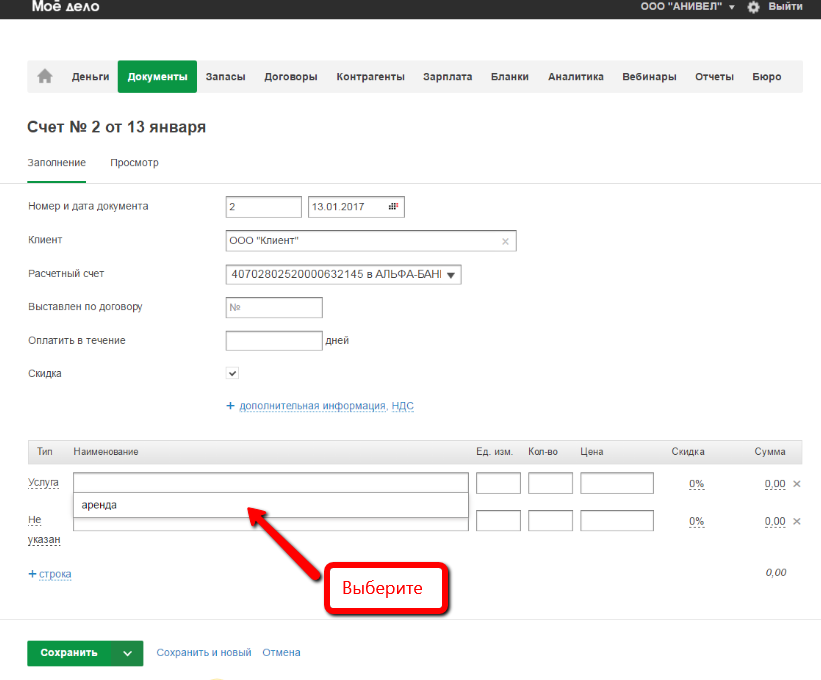Open Аналитика section
Viewport: 821px width, 680px height.
575,76
